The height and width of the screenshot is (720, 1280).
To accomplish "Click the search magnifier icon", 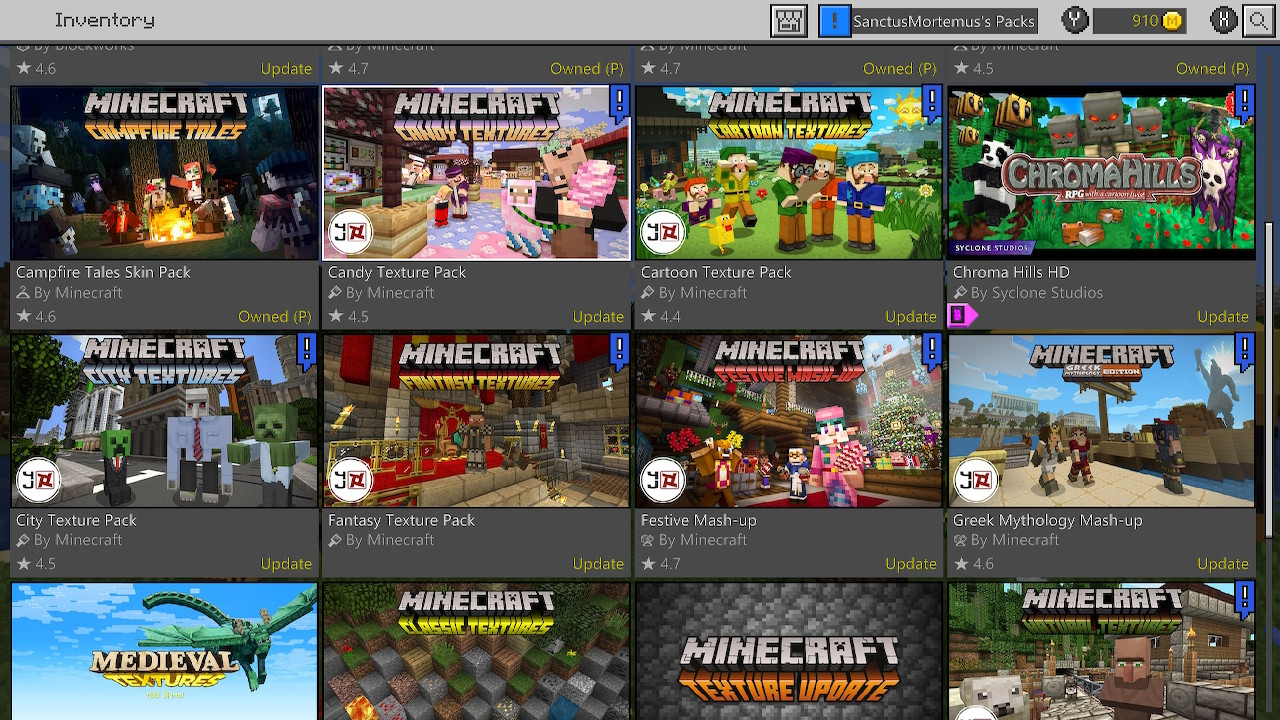I will [1258, 20].
